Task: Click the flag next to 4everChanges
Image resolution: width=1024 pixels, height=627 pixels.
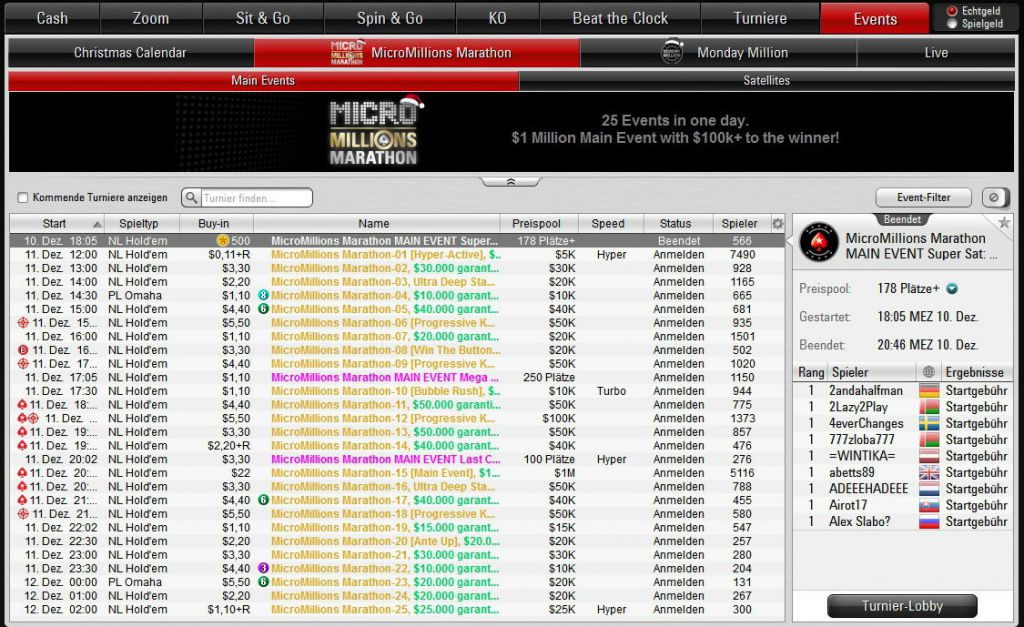Action: [x=929, y=424]
